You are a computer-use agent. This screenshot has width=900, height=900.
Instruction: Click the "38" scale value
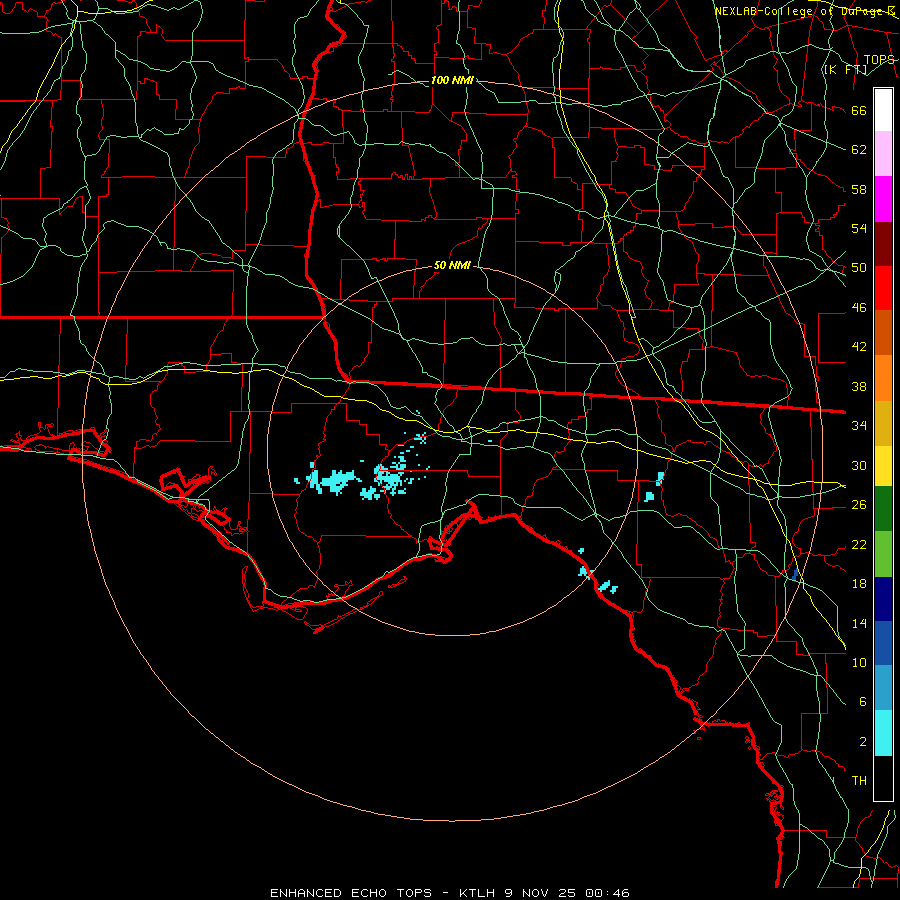pos(859,386)
